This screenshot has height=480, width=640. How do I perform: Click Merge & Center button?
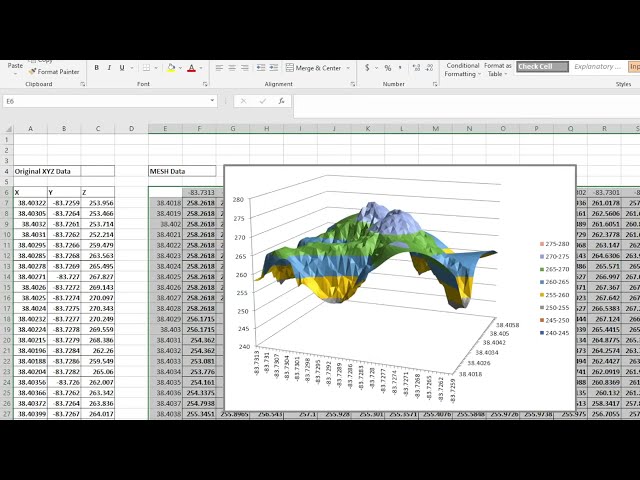click(x=313, y=68)
